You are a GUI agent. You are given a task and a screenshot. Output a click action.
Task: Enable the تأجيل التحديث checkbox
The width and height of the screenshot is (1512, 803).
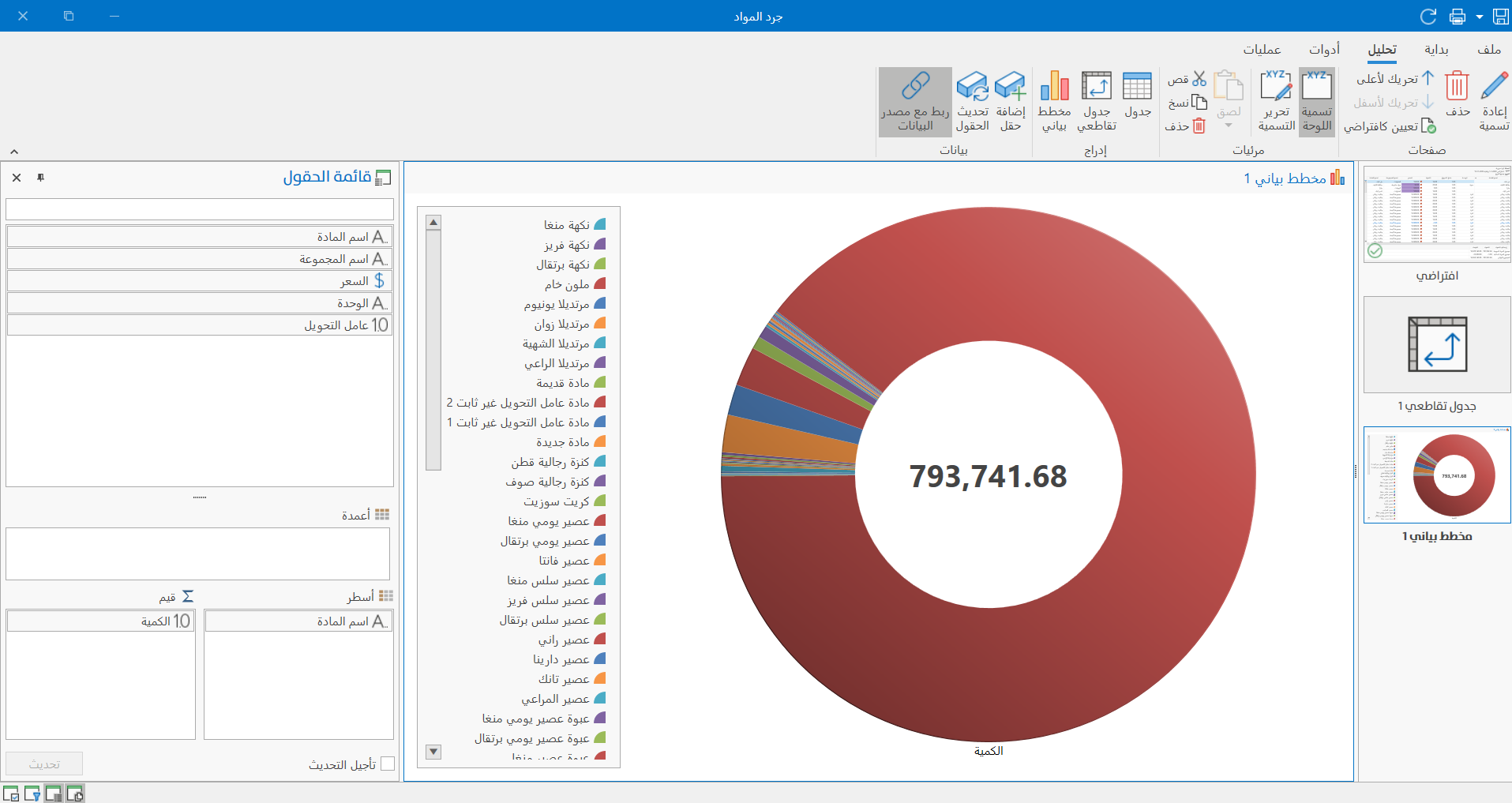pyautogui.click(x=388, y=764)
